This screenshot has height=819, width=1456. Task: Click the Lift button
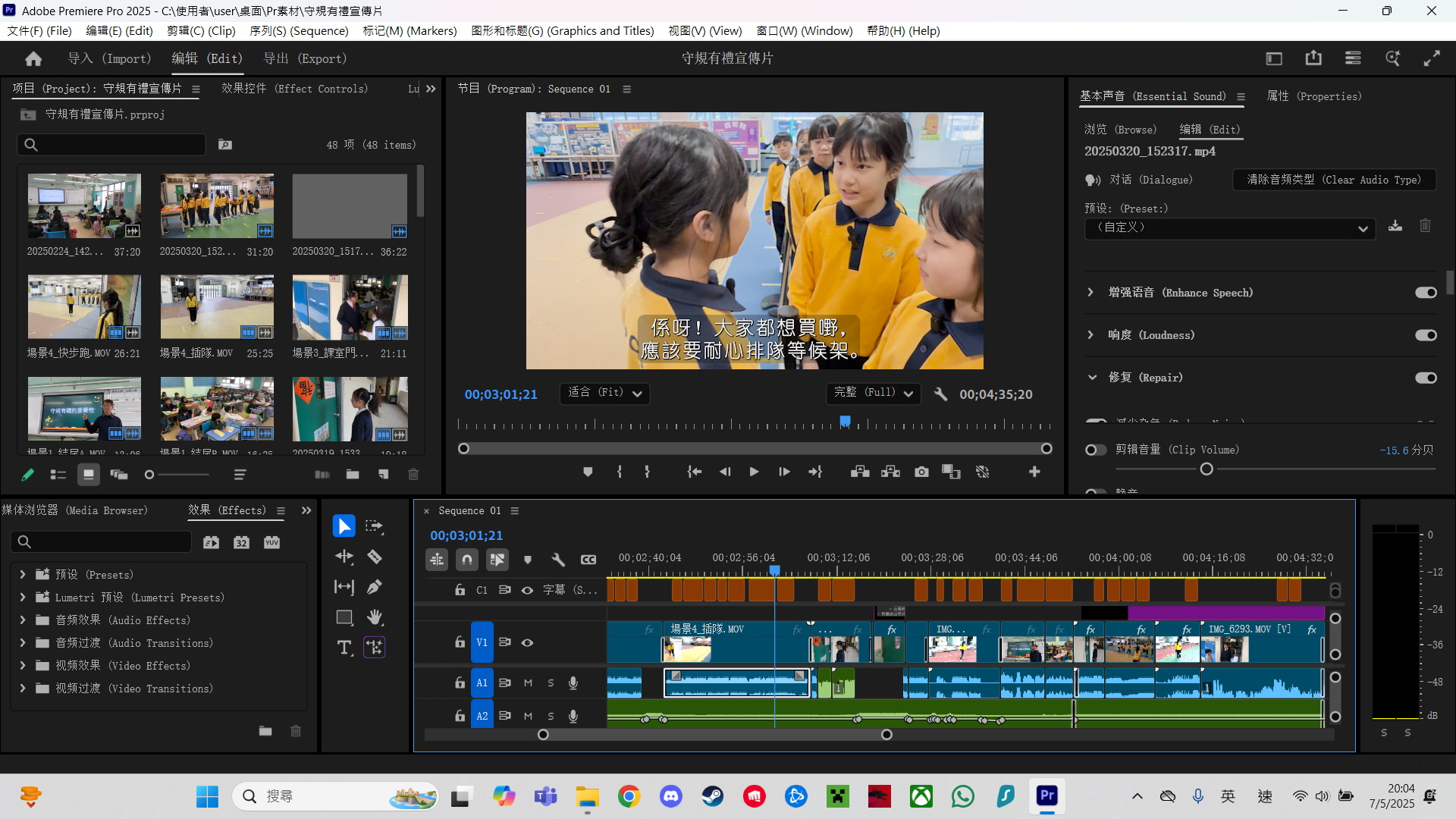tap(860, 472)
